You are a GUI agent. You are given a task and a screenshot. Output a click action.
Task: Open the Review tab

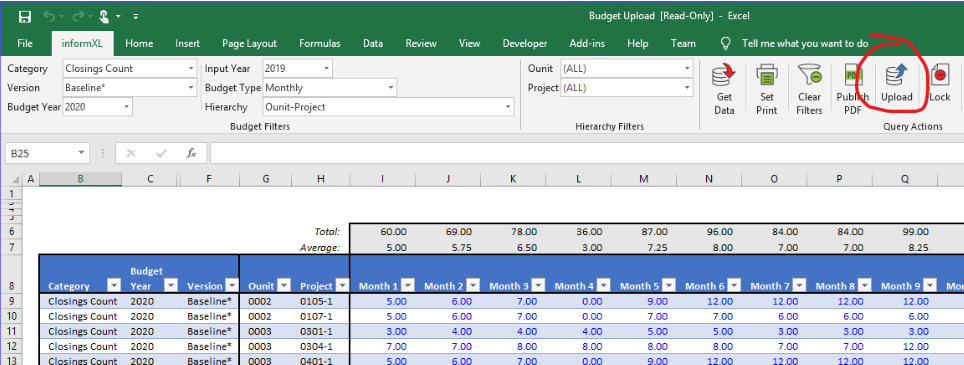[x=421, y=44]
